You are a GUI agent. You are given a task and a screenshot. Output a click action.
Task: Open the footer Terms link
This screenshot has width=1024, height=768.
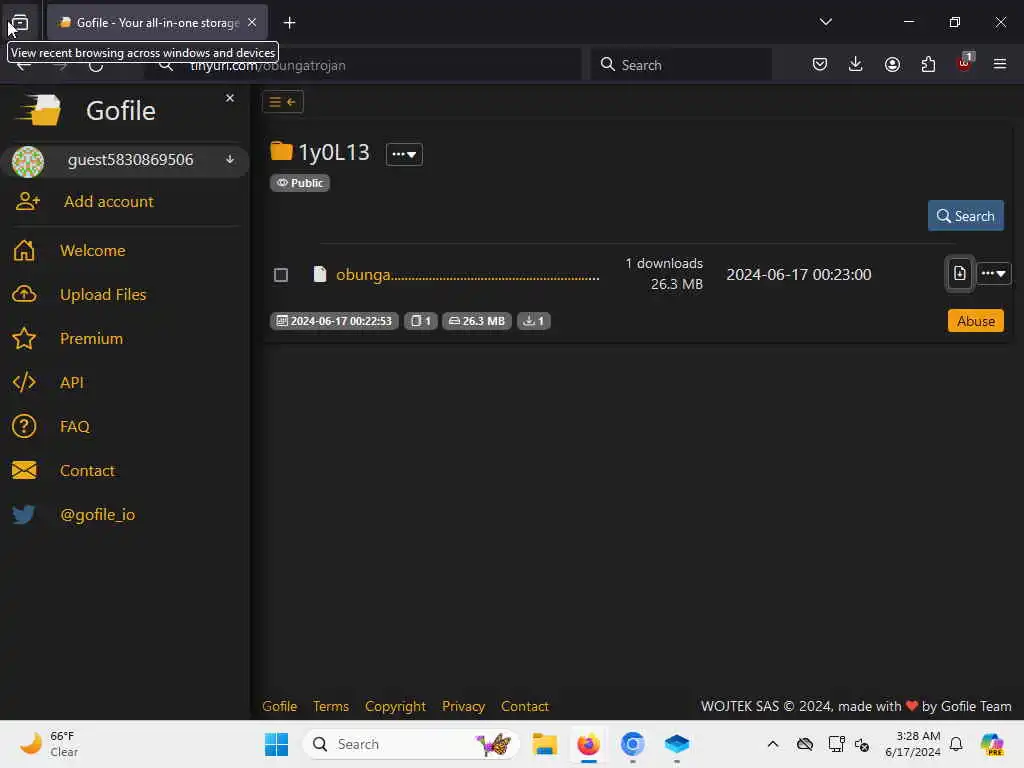point(330,707)
